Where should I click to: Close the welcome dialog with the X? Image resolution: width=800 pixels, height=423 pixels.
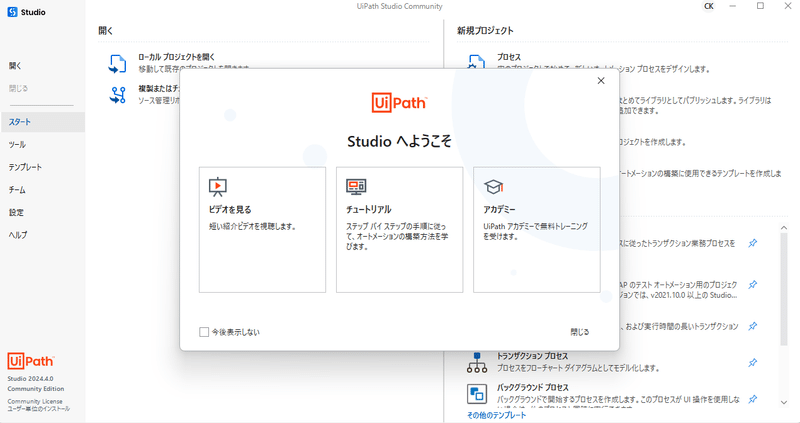pos(601,81)
